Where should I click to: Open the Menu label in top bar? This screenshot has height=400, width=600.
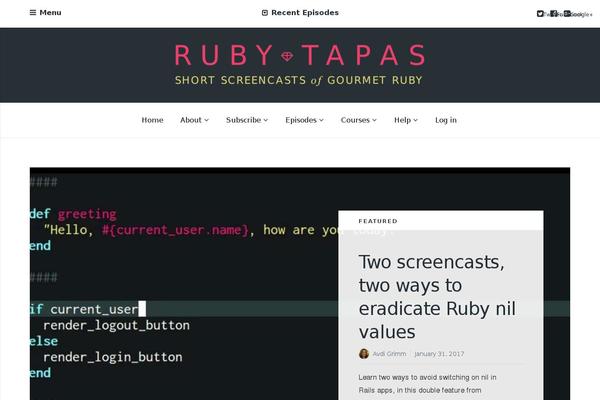[x=51, y=13]
